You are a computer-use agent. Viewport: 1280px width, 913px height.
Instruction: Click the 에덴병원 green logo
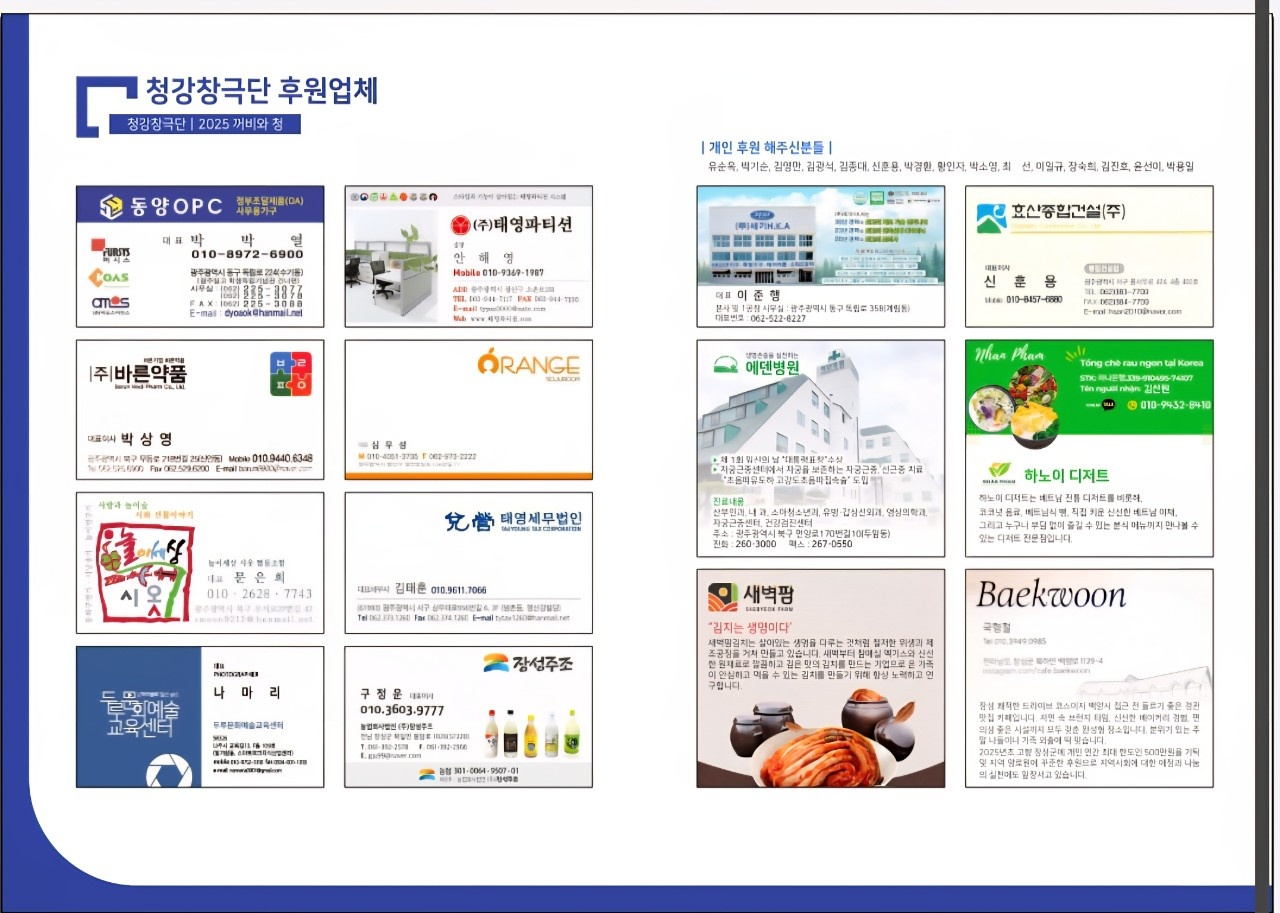point(726,365)
